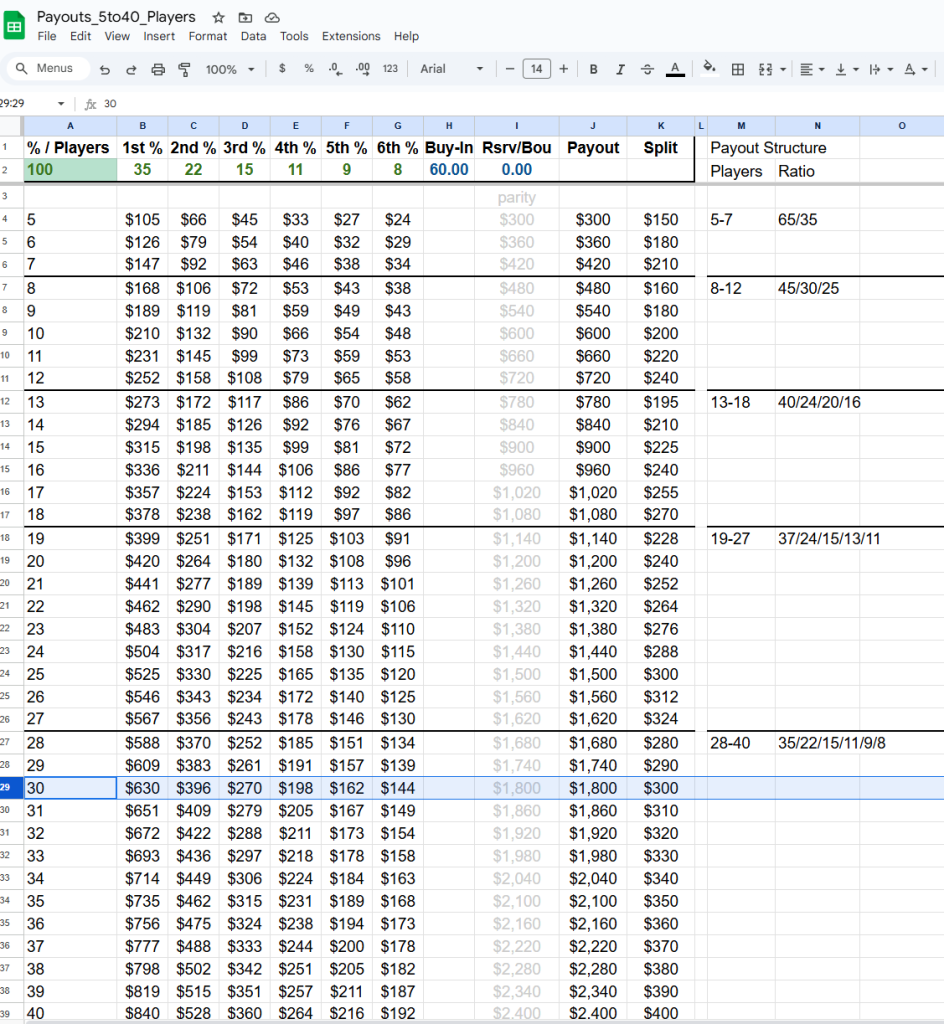This screenshot has height=1024, width=944.
Task: Open the Format menu
Action: tap(208, 36)
